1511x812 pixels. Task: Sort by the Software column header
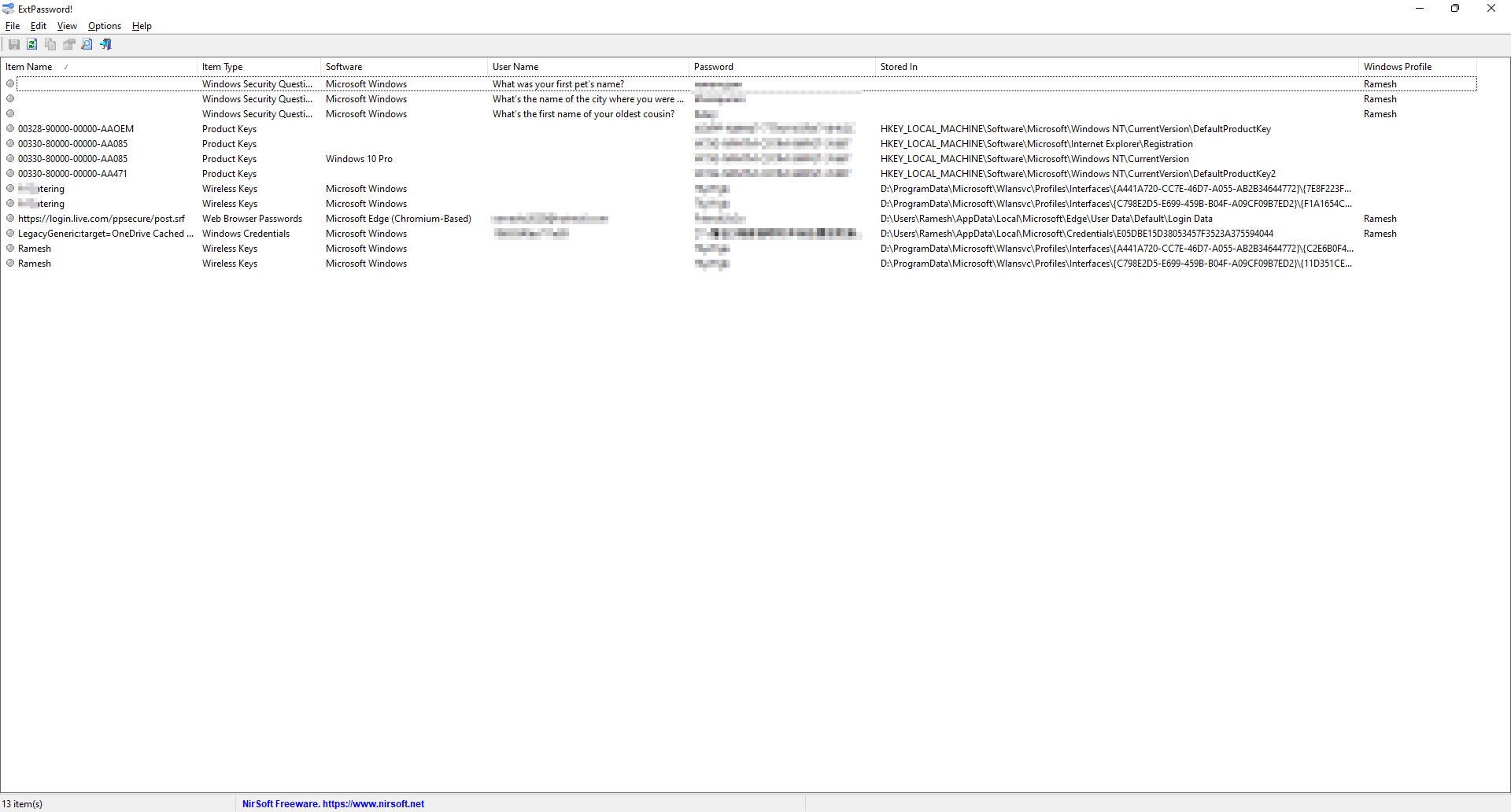tap(404, 67)
